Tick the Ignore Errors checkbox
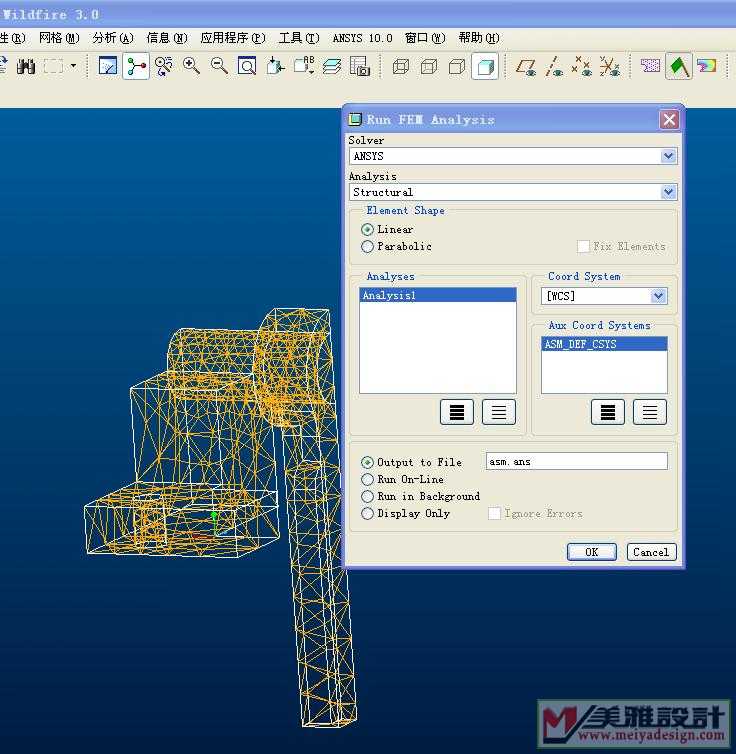 [494, 513]
